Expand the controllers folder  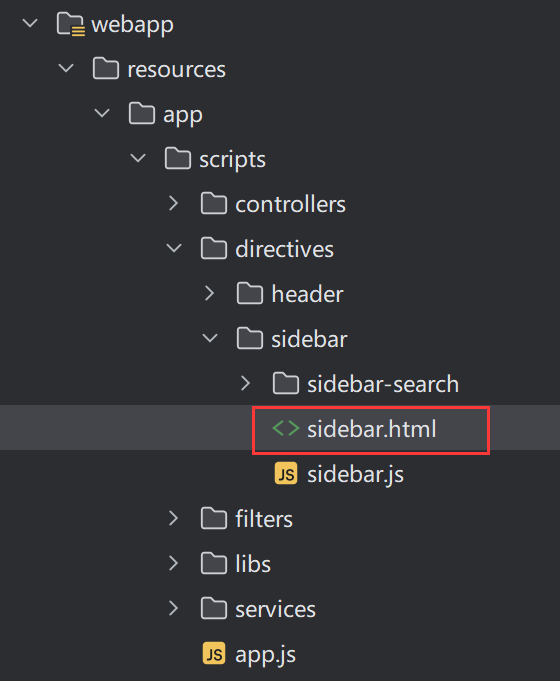click(x=174, y=203)
